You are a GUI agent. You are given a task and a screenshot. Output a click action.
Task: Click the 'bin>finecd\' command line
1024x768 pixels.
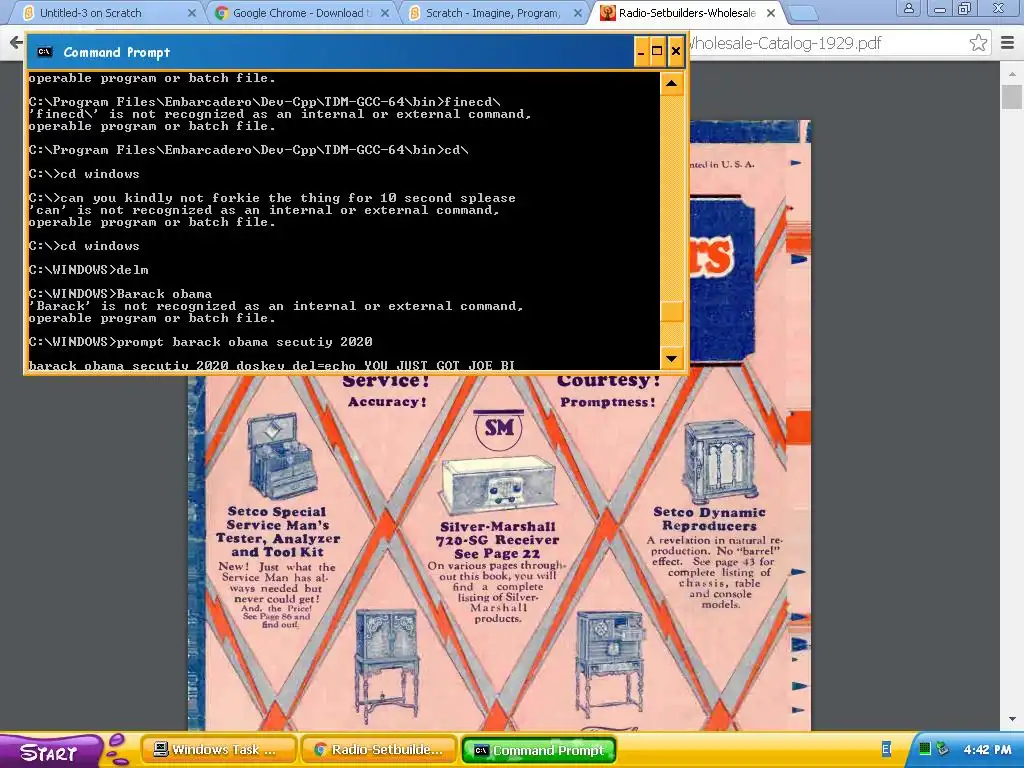(264, 101)
